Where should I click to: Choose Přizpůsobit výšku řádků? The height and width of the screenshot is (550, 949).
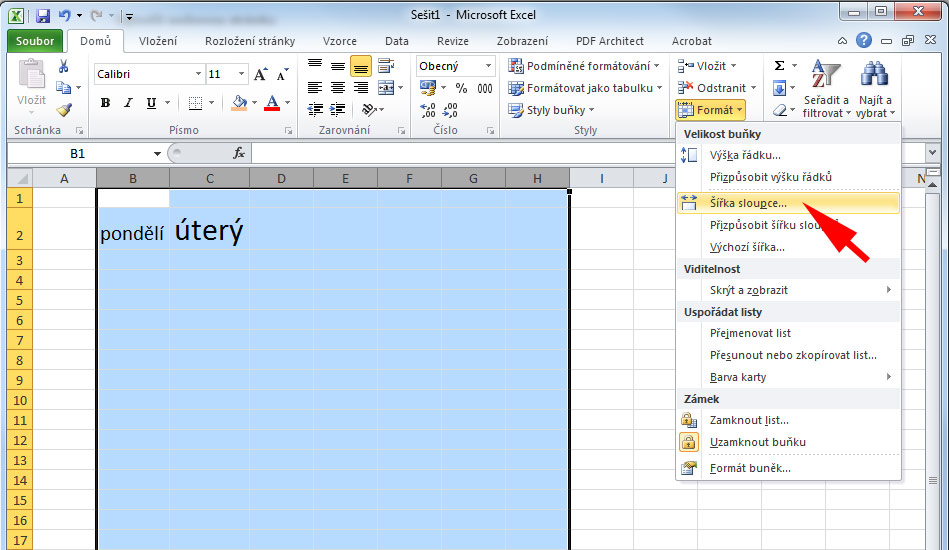tap(789, 177)
